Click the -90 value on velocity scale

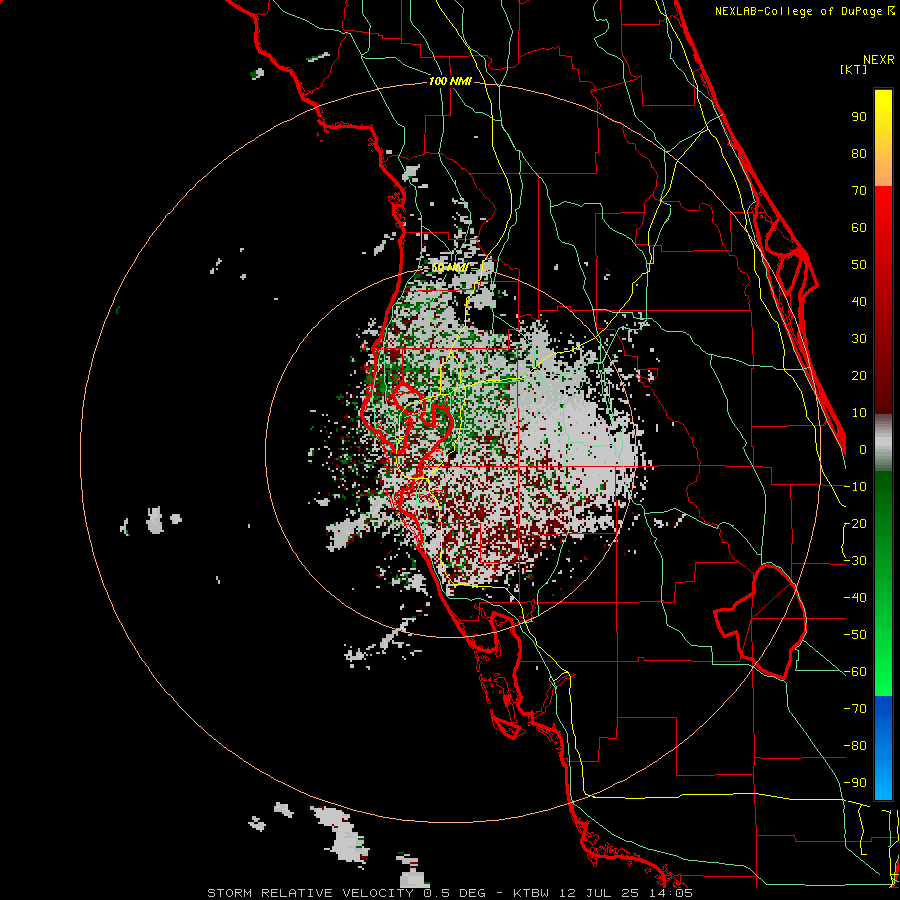(855, 783)
